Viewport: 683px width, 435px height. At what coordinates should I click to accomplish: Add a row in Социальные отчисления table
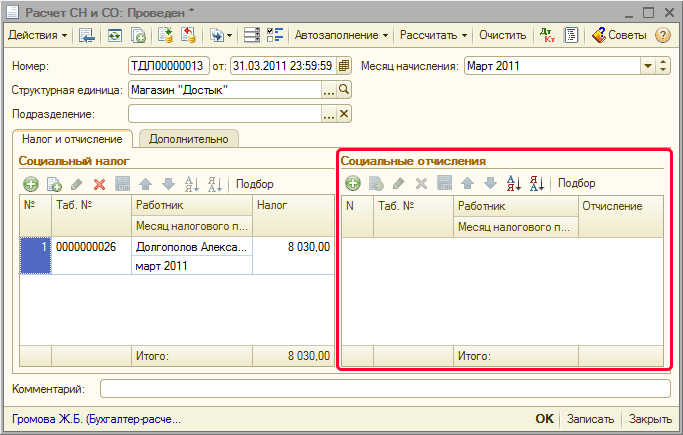352,183
